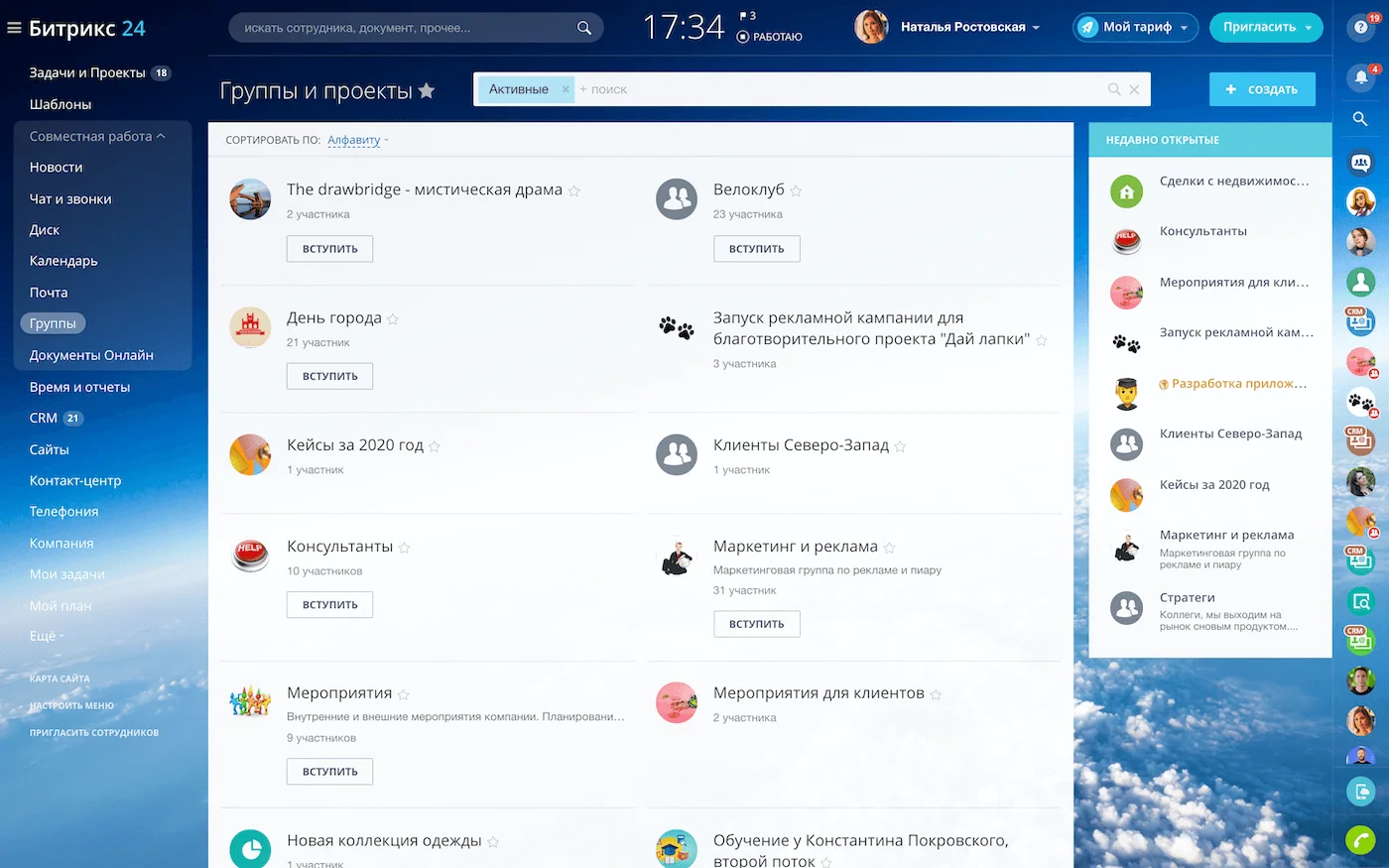The image size is (1389, 868).
Task: Open the sort by Алфавиту dropdown
Action: (x=354, y=140)
